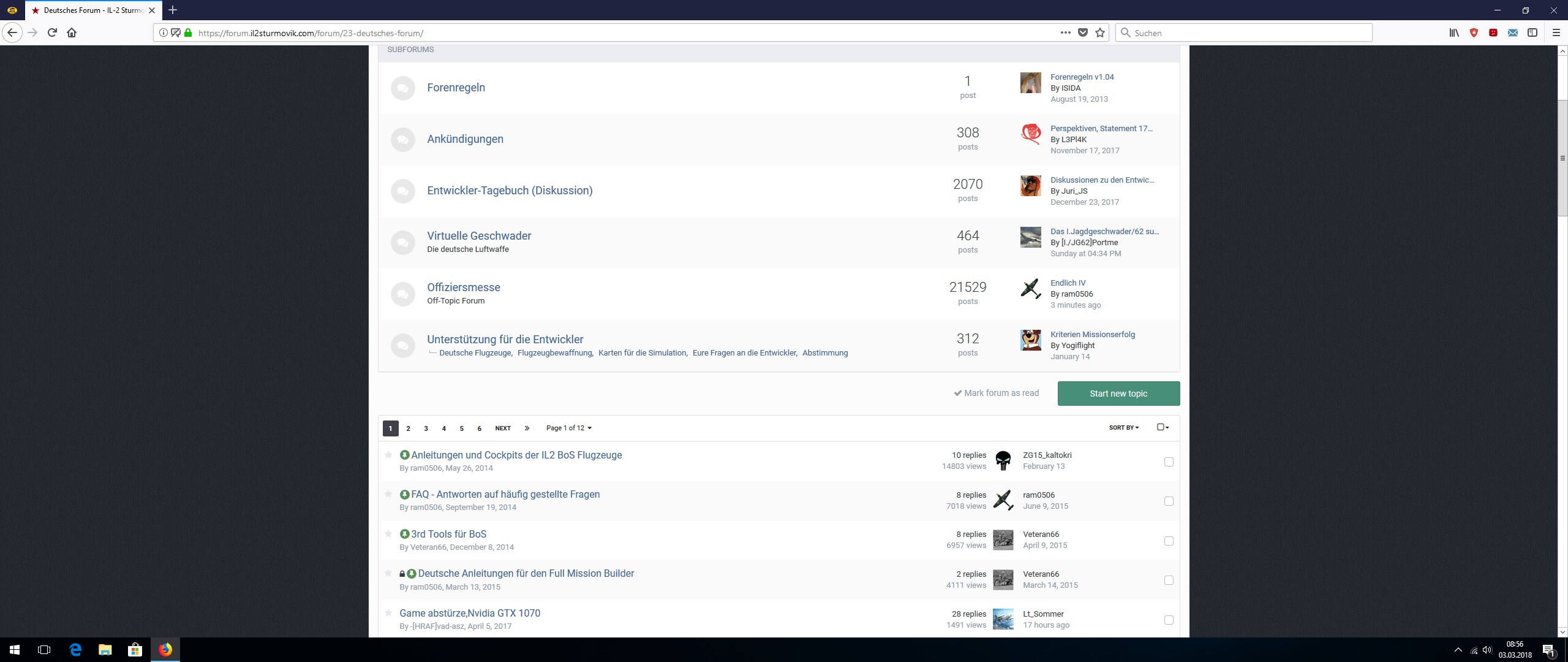
Task: Open the Page 1 of 12 dropdown
Action: [568, 428]
